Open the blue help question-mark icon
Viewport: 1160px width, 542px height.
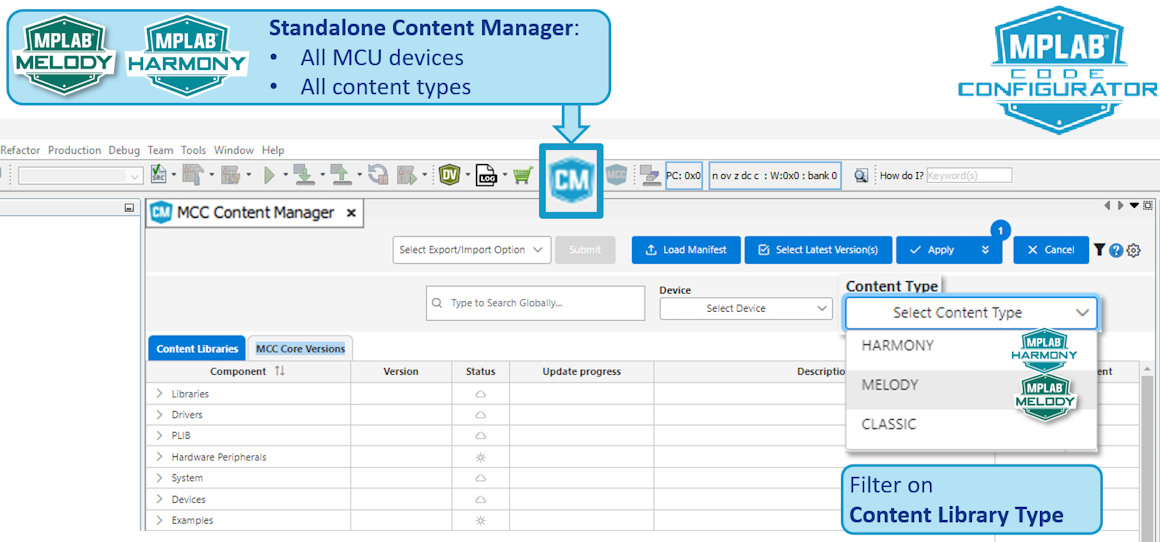[1116, 250]
